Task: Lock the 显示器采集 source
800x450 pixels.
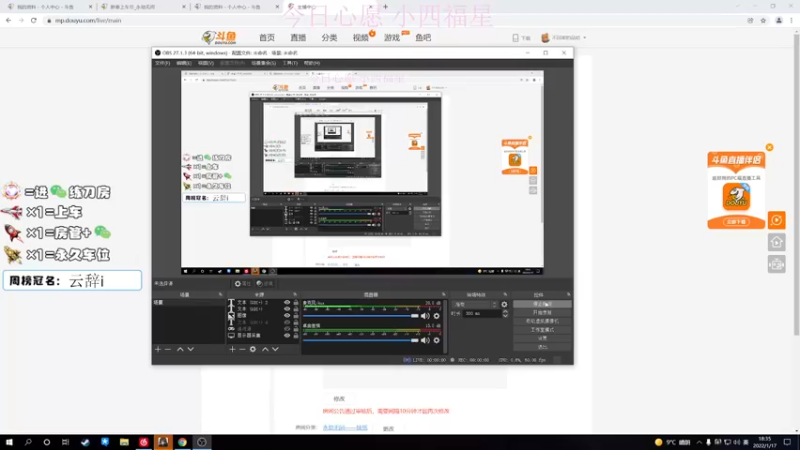Action: click(295, 336)
